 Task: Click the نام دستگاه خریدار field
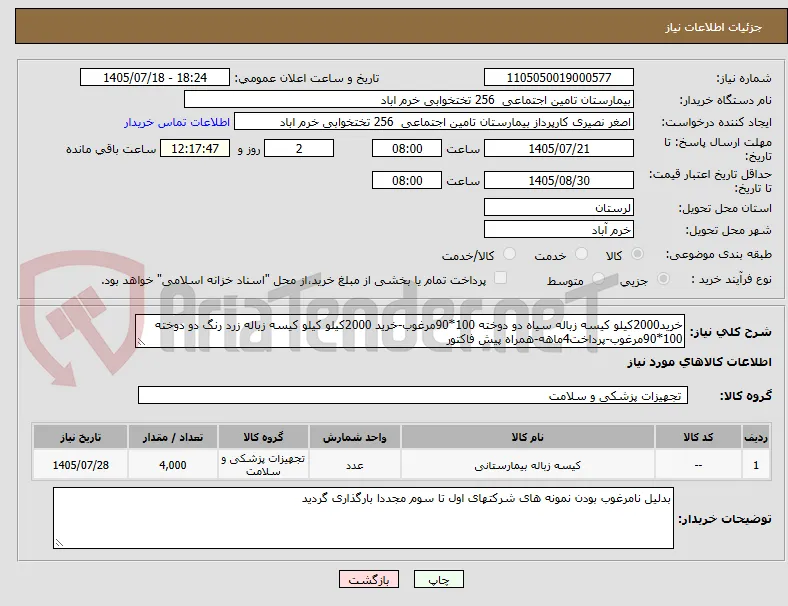click(409, 99)
